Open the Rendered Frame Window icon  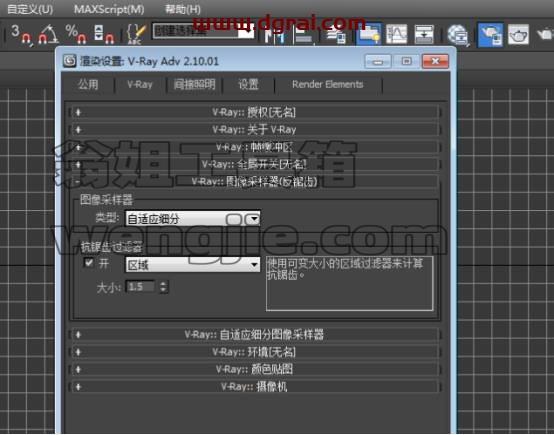tap(518, 34)
